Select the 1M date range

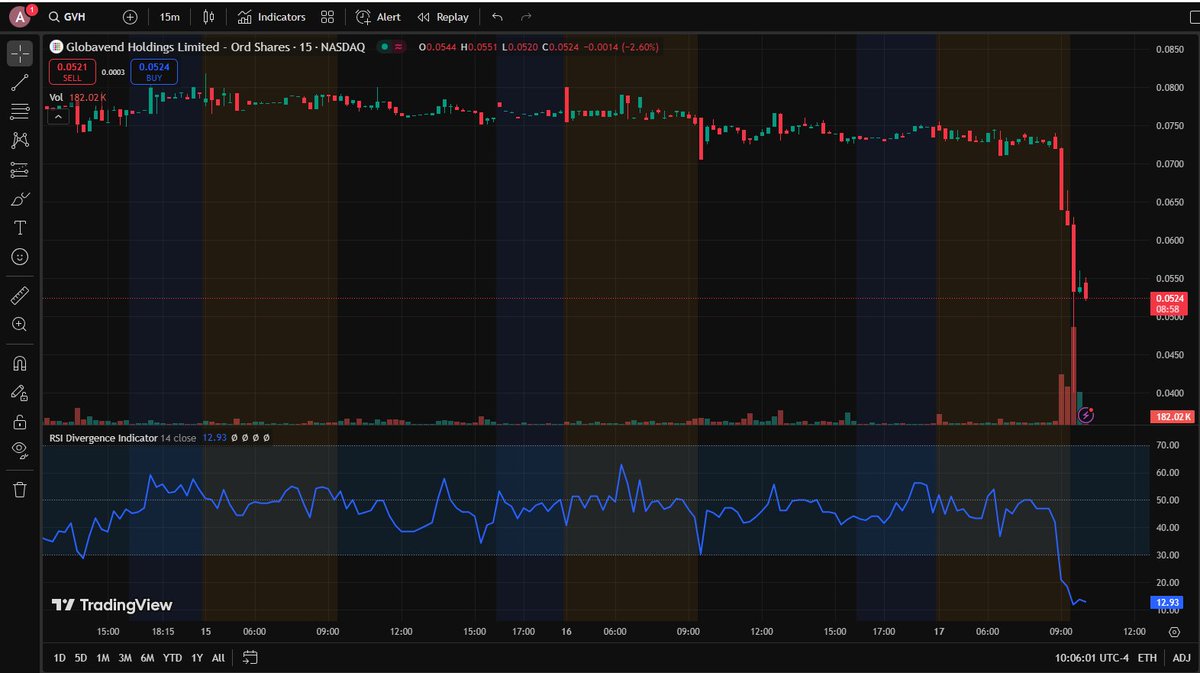(103, 657)
